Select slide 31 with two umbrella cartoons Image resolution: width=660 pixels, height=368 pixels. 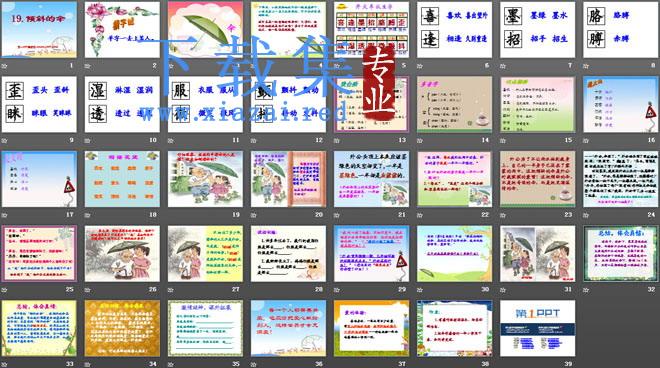538,253
